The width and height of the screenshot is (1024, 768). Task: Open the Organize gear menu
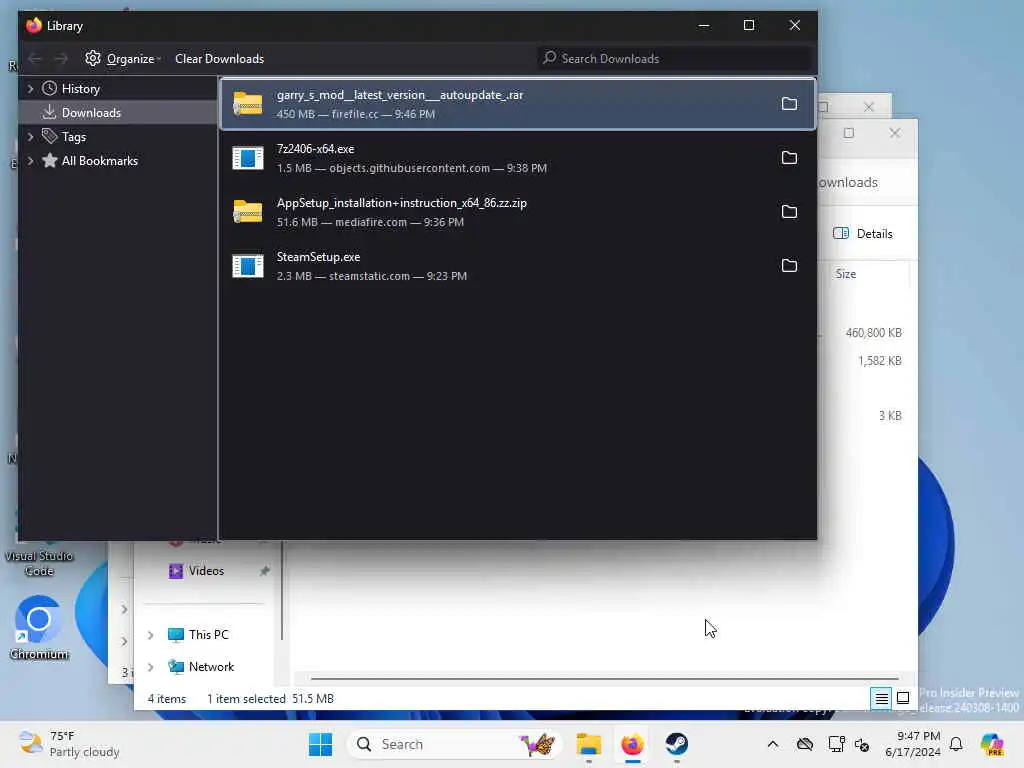point(123,59)
